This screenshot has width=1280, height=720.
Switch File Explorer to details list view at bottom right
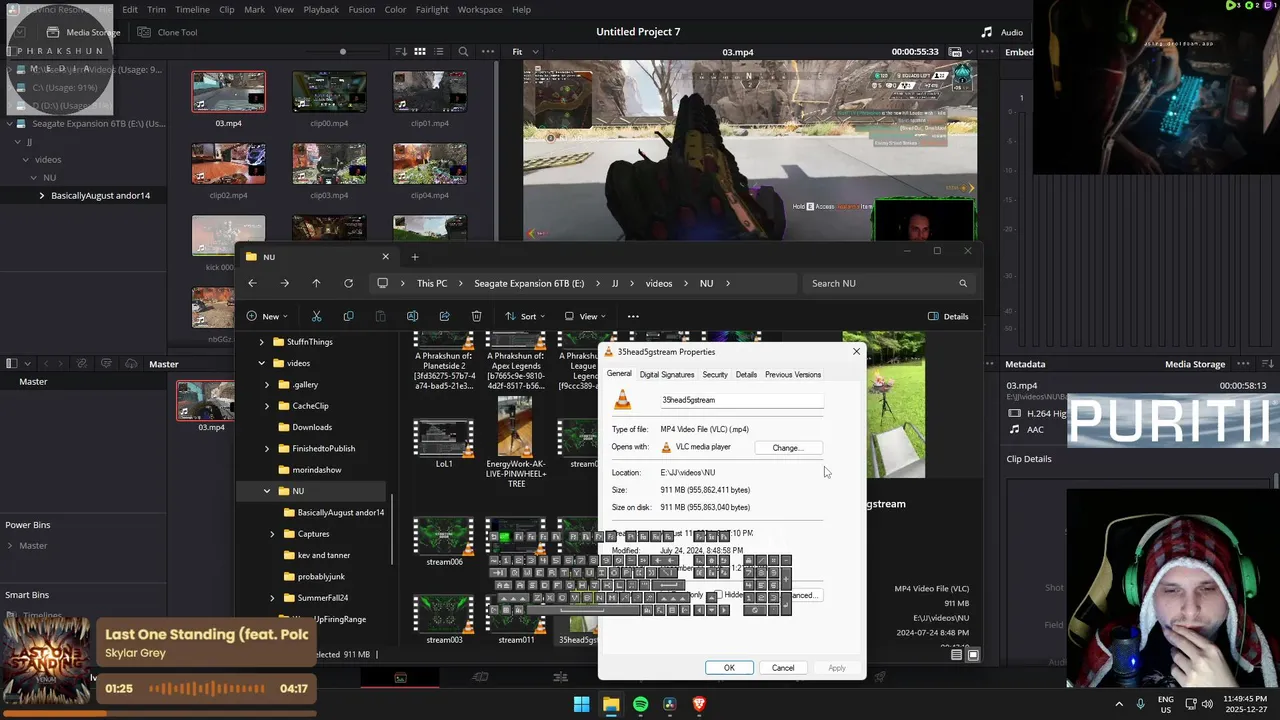(957, 655)
